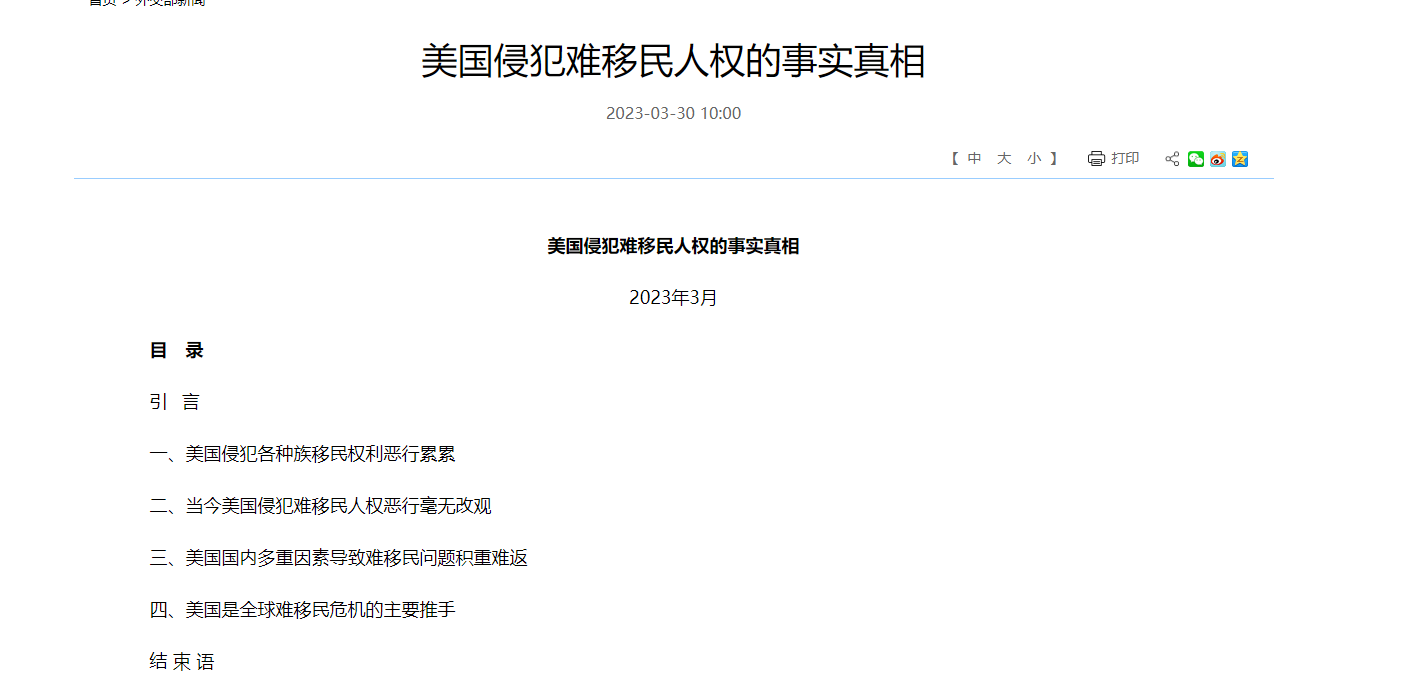
Task: Select the 结束语 contents entry
Action: coord(182,662)
